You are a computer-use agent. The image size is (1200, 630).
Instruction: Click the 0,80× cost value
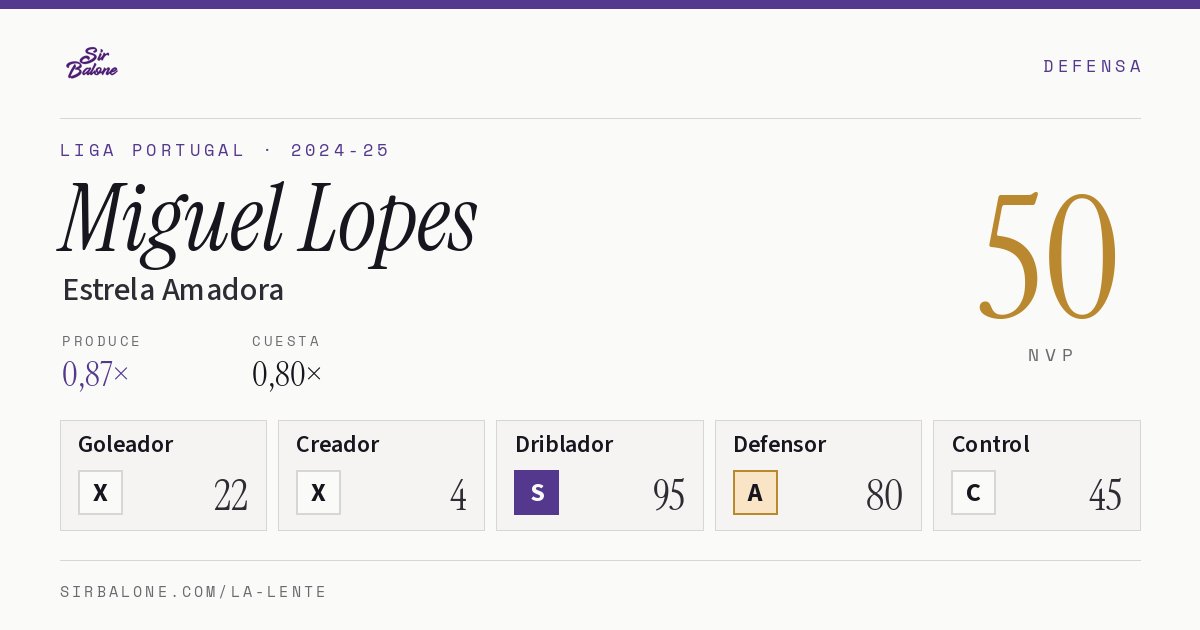click(287, 374)
